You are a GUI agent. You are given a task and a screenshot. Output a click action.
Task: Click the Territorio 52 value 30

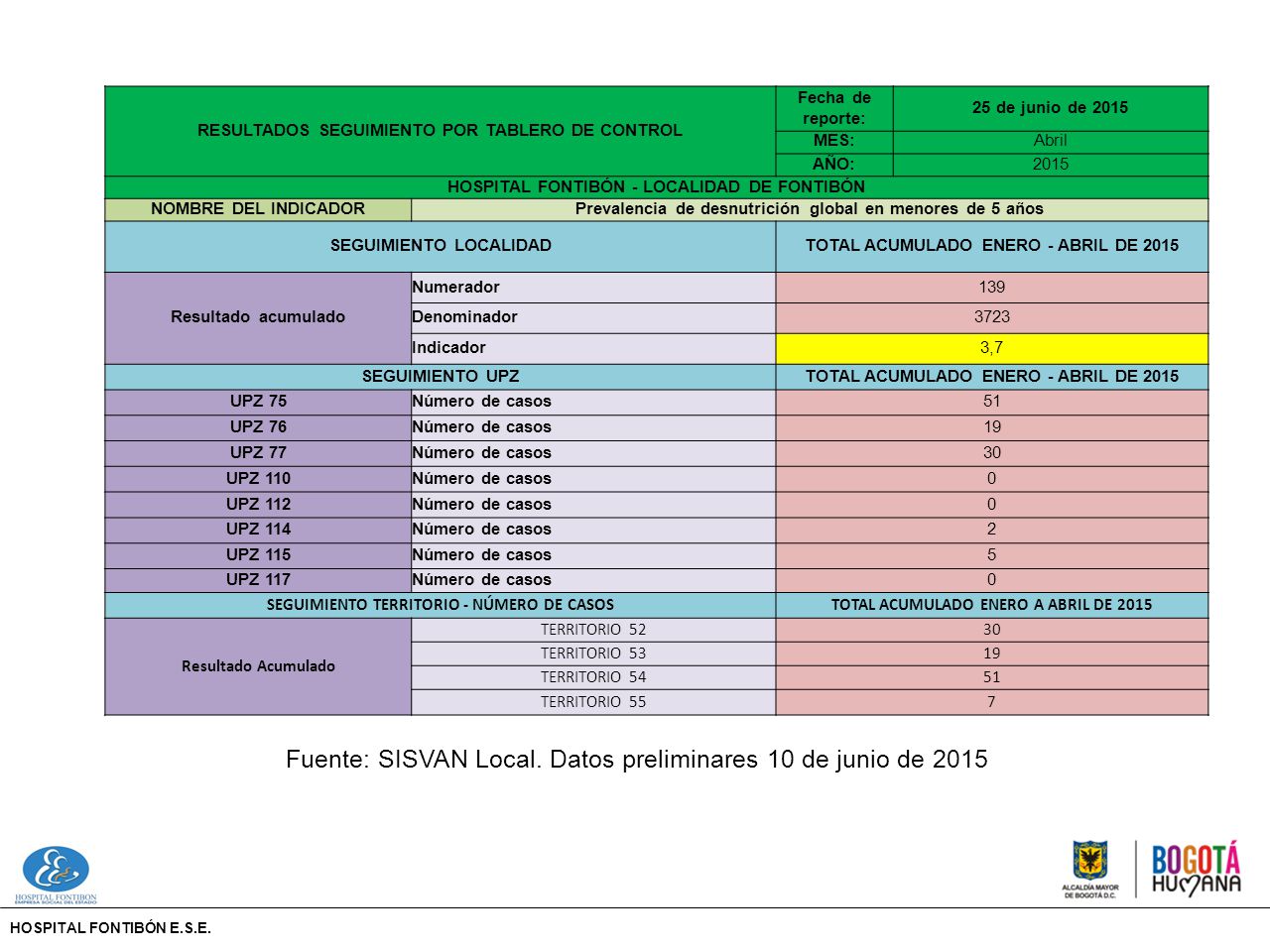pos(992,630)
